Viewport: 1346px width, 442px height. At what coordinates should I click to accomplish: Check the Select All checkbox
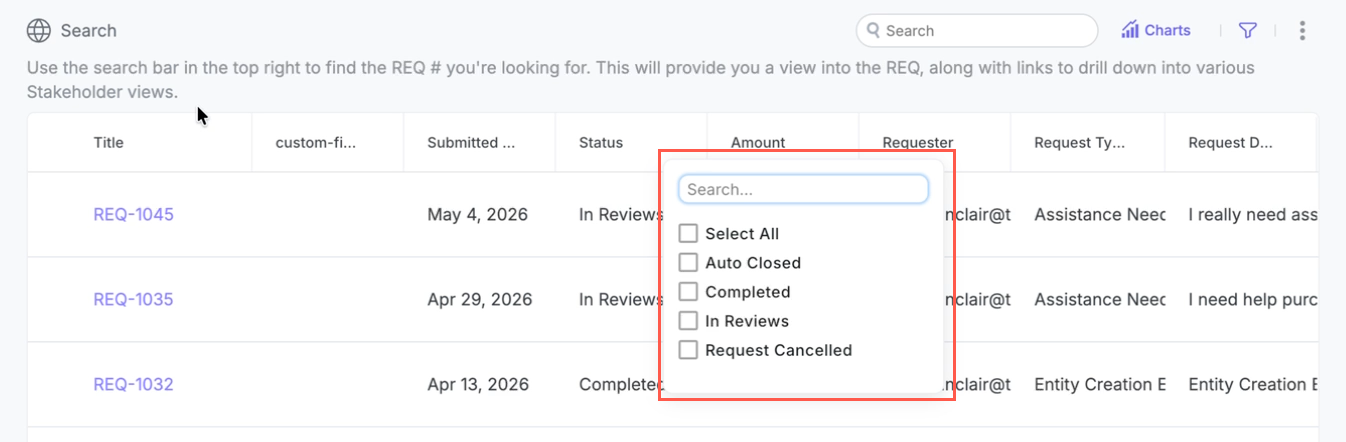[688, 233]
